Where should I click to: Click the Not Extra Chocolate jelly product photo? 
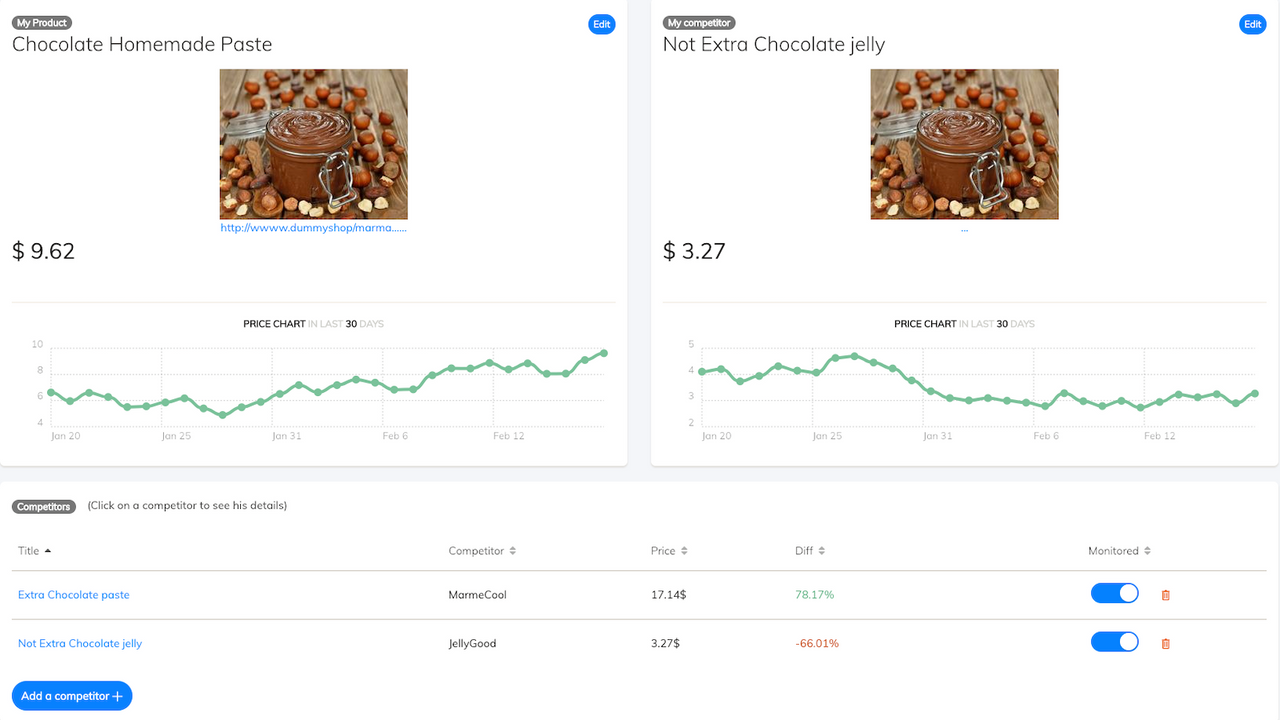[964, 144]
